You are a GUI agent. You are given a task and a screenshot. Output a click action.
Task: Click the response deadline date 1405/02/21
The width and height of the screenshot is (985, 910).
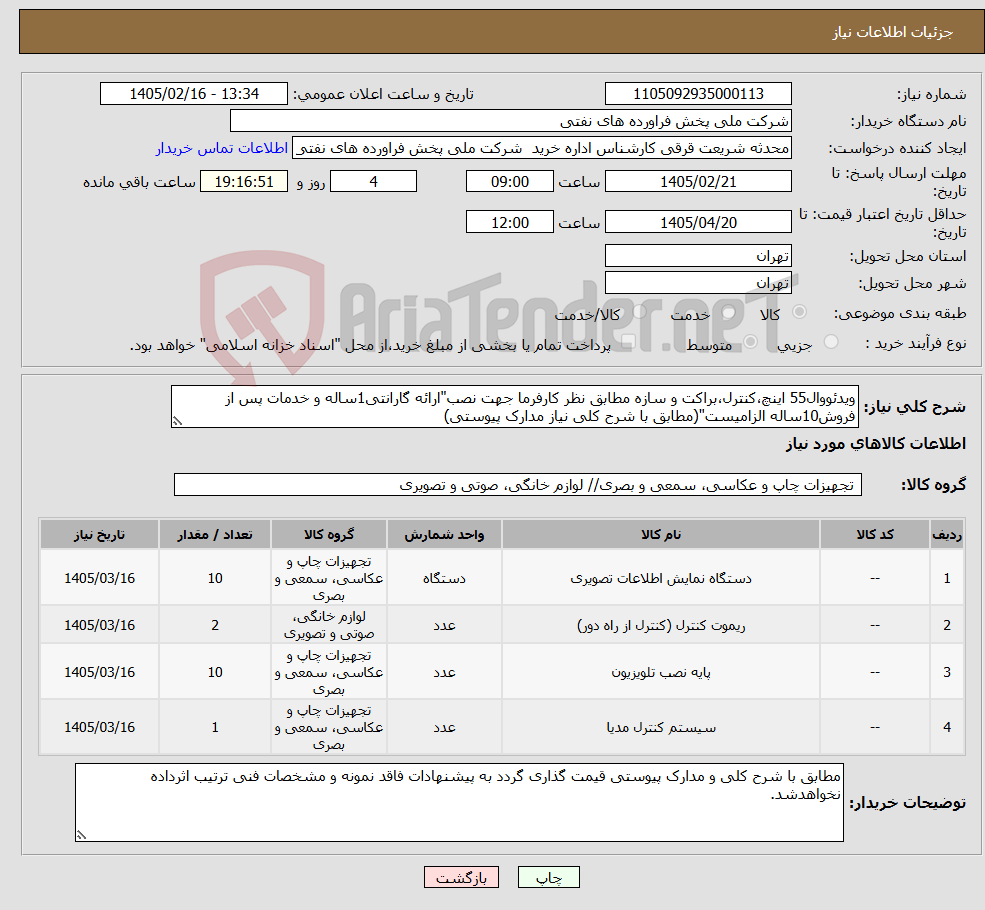pyautogui.click(x=698, y=181)
